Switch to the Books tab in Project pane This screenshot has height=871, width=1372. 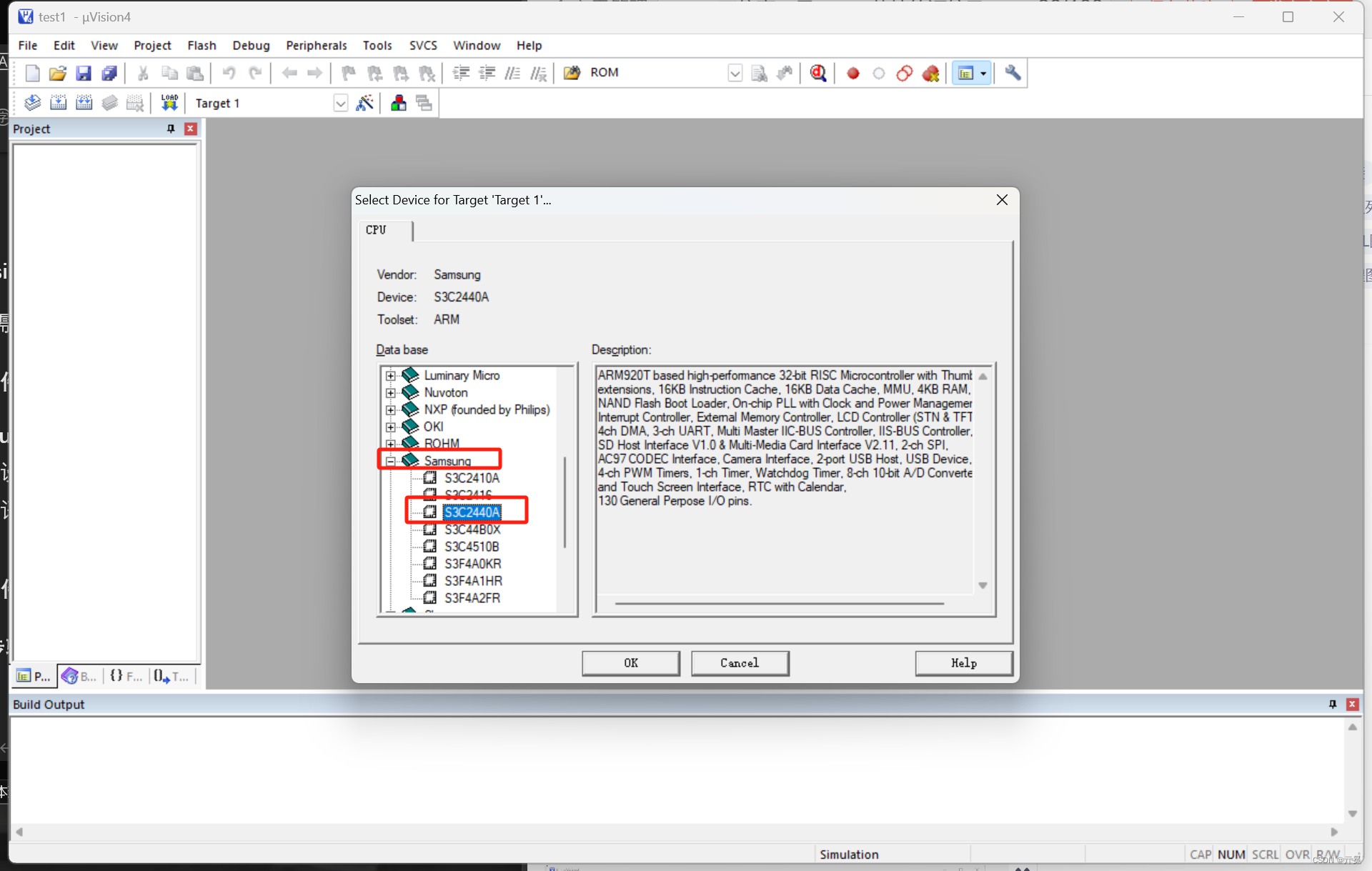[79, 676]
